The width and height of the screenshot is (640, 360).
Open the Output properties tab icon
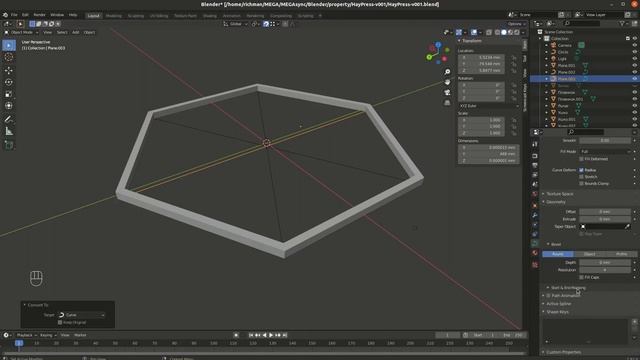pos(535,165)
